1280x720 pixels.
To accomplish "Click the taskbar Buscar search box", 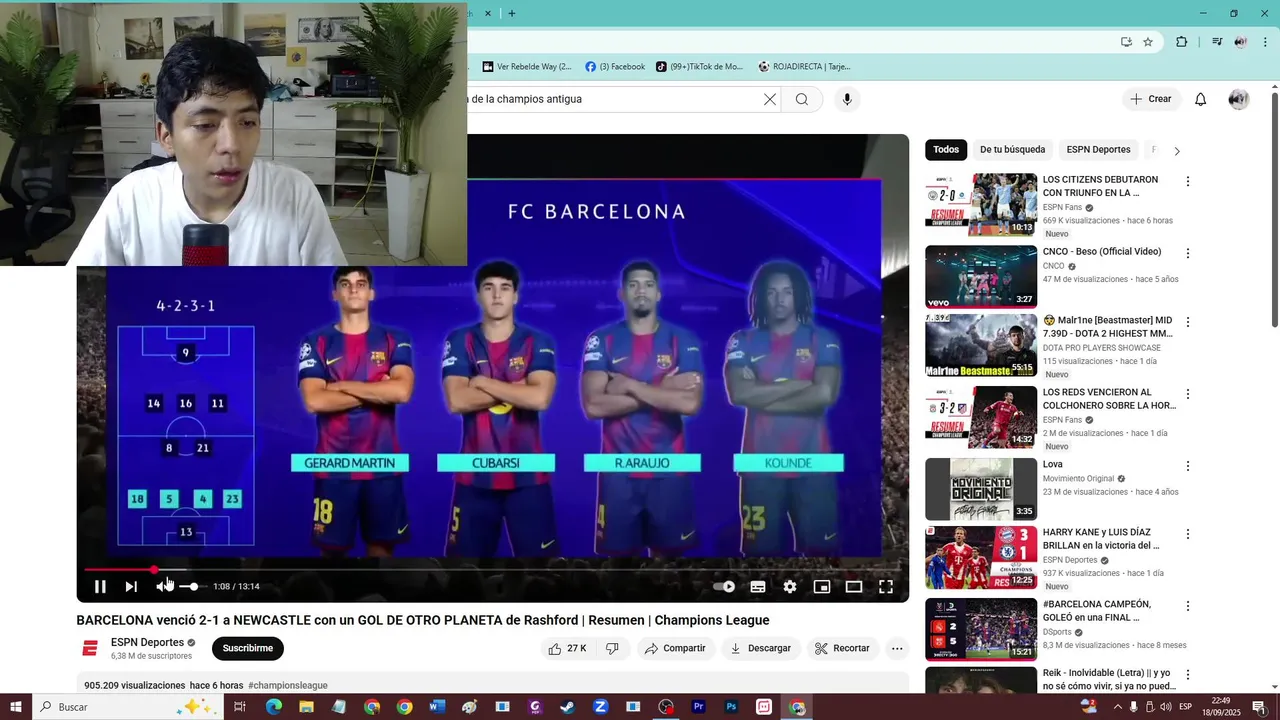I will pyautogui.click(x=128, y=707).
